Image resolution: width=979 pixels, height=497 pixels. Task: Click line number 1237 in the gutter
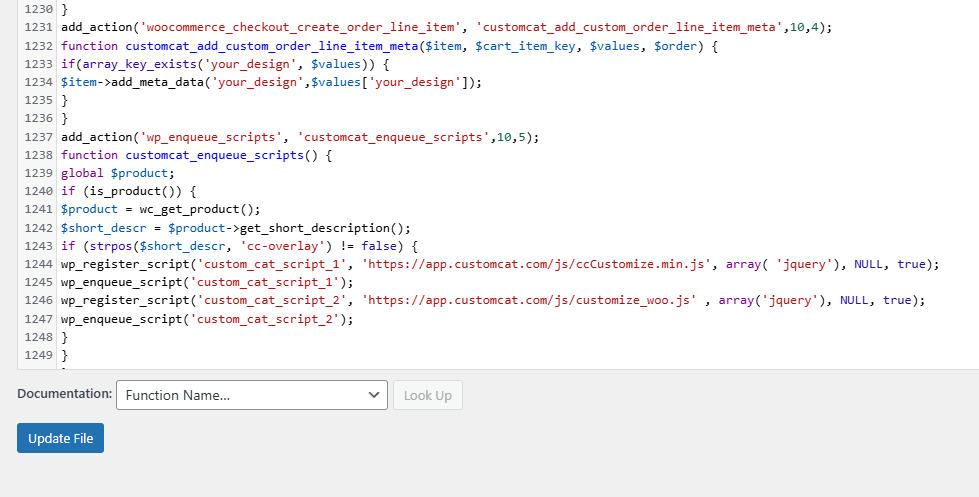click(x=38, y=137)
